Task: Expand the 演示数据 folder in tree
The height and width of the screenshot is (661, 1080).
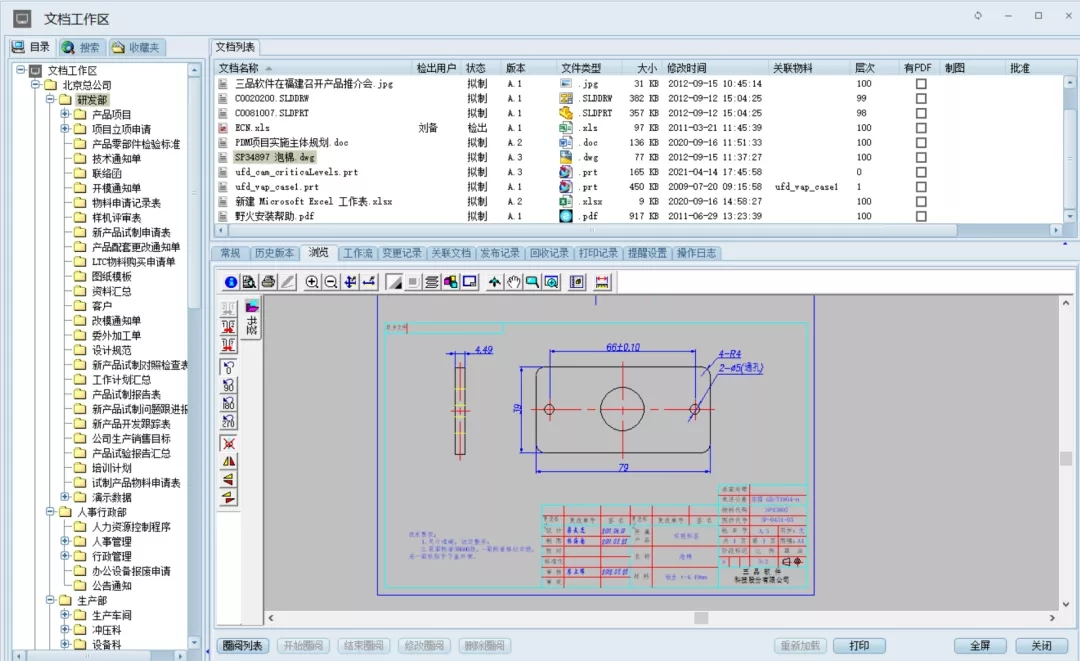Action: click(65, 497)
